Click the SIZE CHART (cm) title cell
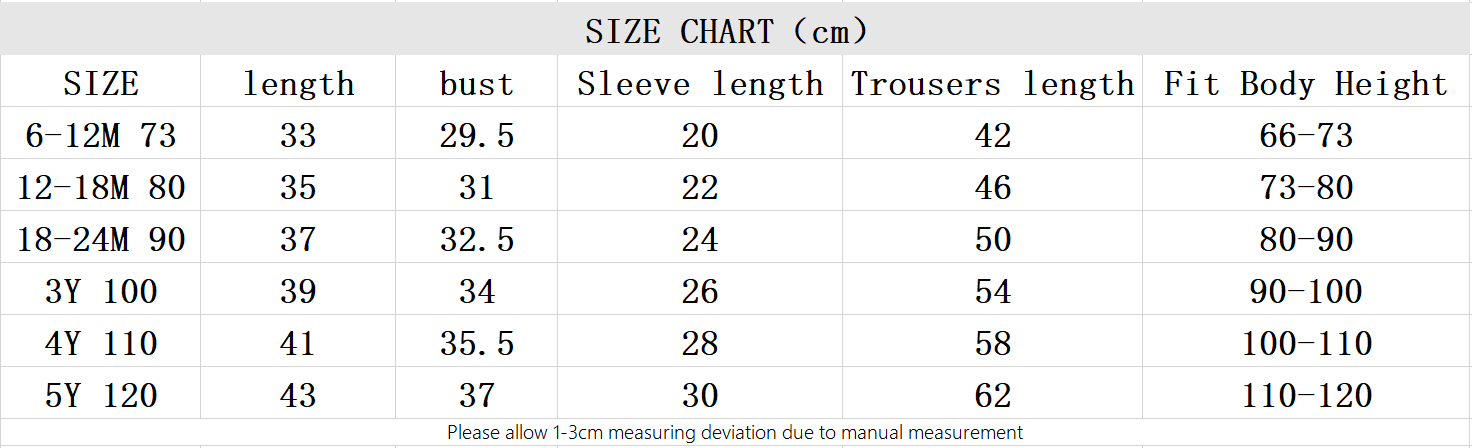This screenshot has height=448, width=1472. point(727,32)
